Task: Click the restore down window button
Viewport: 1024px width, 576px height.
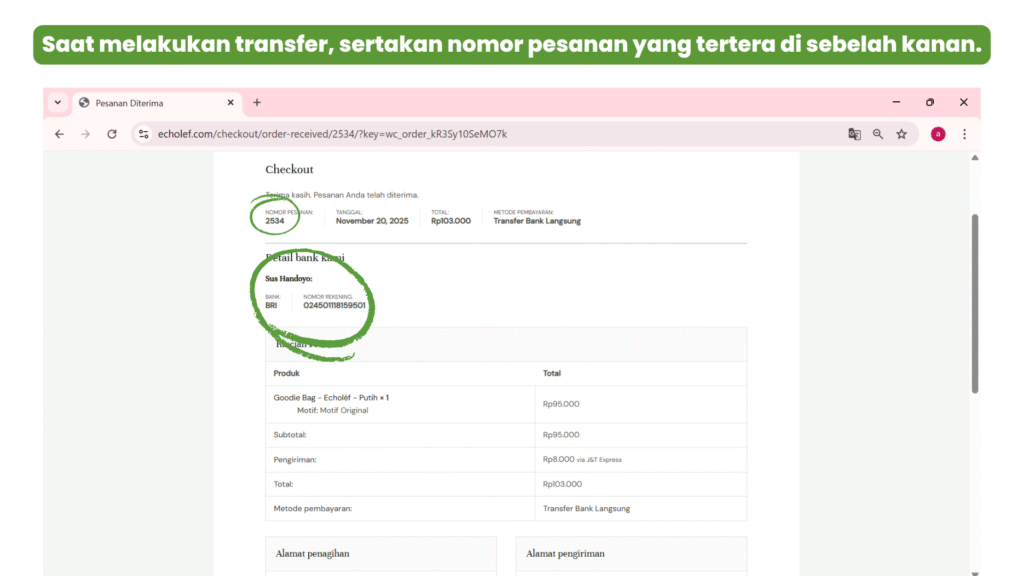Action: tap(930, 103)
